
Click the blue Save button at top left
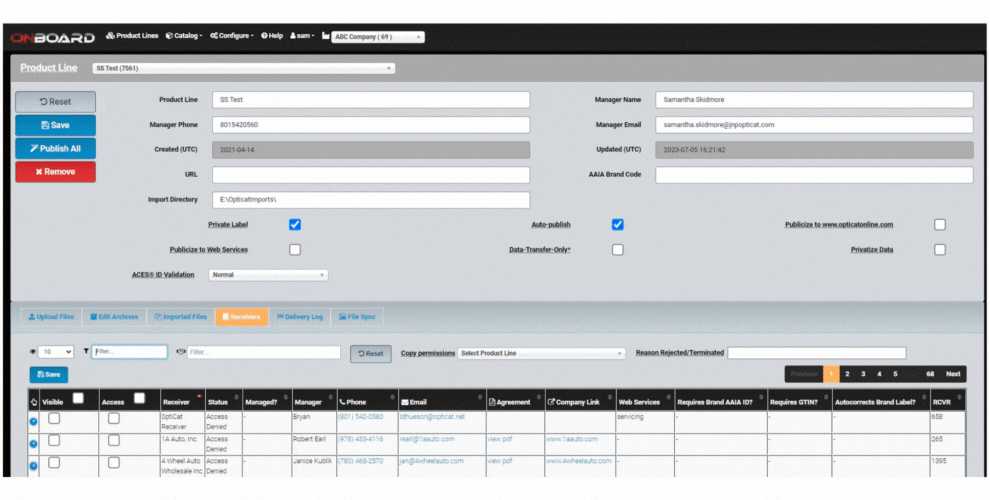(x=56, y=125)
